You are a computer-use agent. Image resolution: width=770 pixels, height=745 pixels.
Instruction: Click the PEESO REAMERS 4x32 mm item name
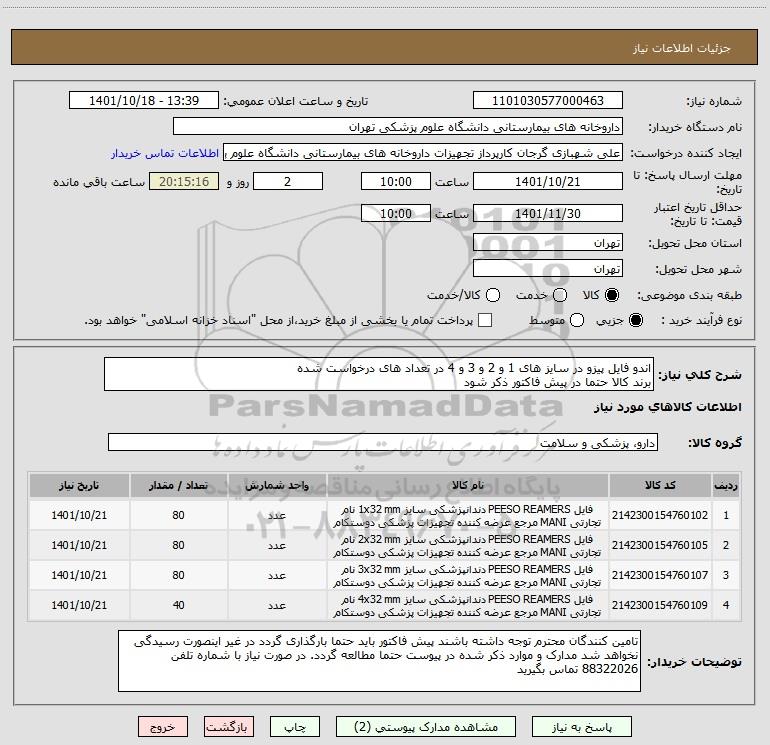coord(468,606)
